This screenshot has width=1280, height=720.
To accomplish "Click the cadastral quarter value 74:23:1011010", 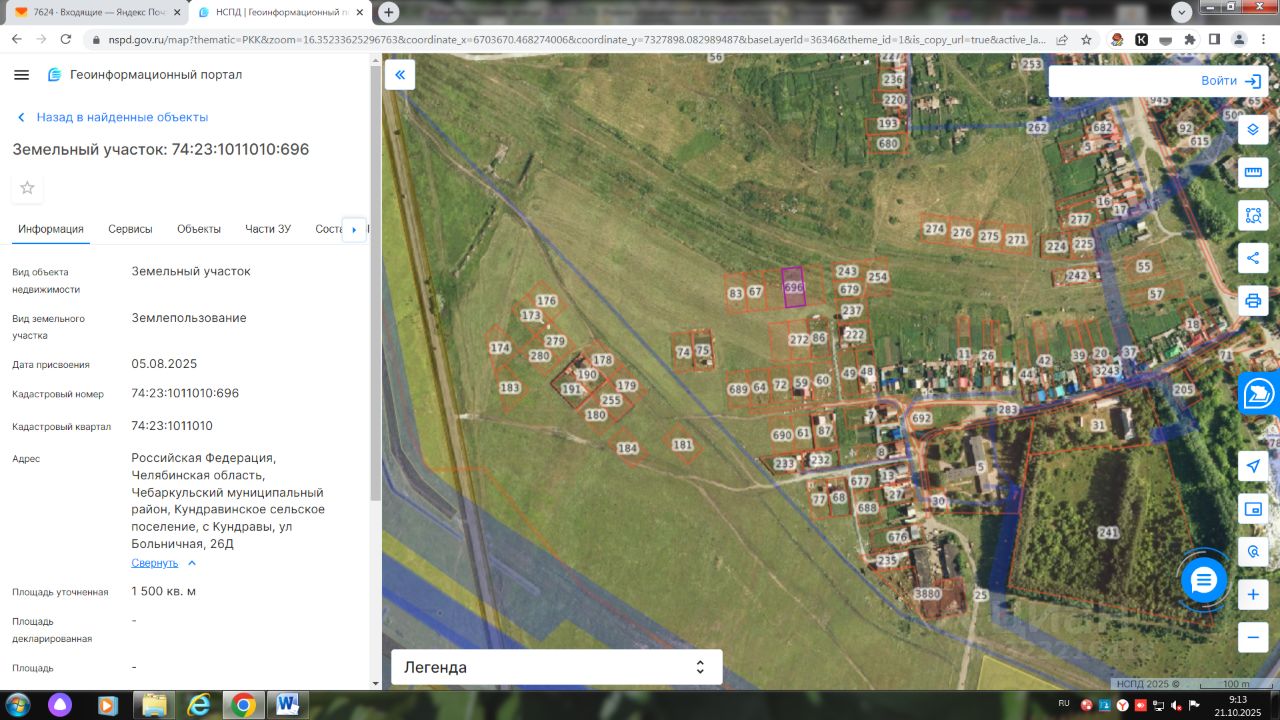I will point(172,426).
